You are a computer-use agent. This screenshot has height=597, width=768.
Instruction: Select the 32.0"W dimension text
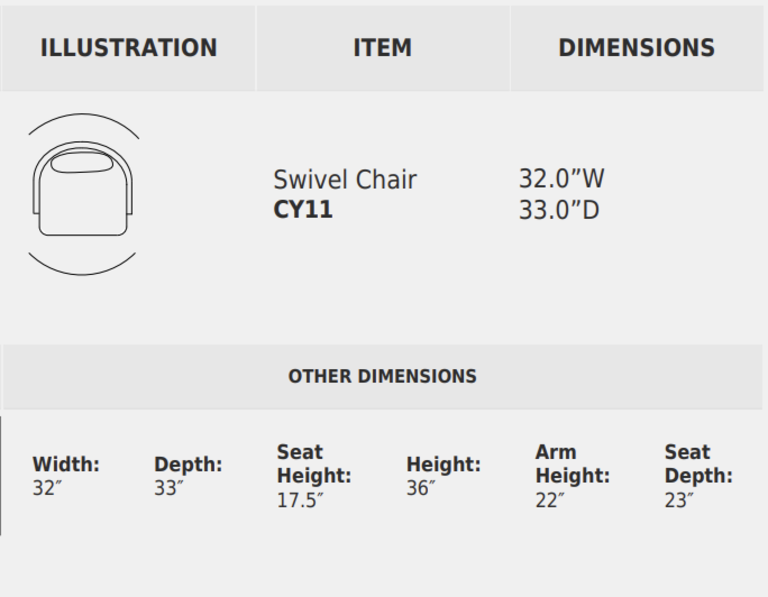[x=561, y=179]
